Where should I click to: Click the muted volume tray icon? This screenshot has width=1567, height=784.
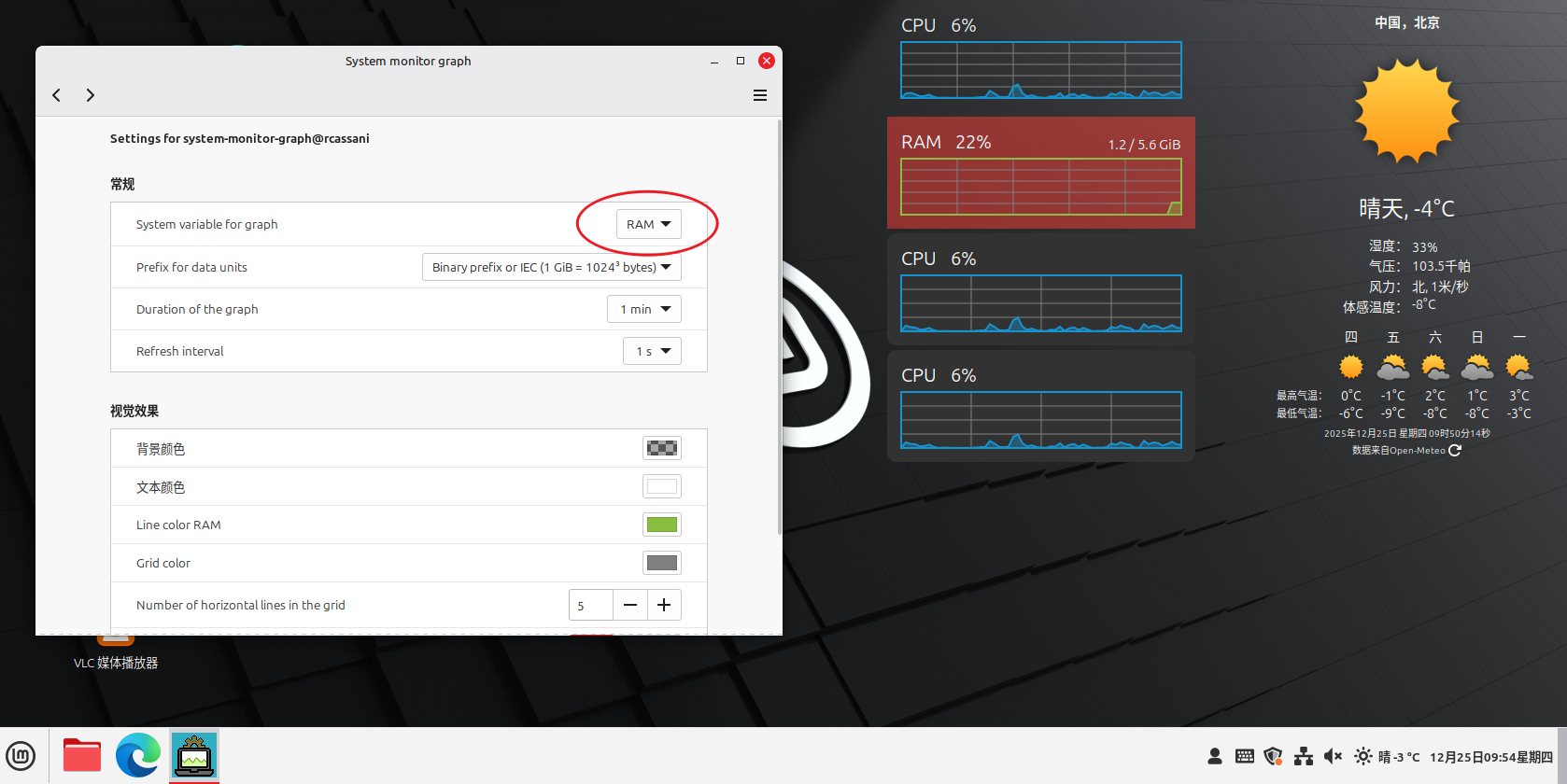(1333, 757)
